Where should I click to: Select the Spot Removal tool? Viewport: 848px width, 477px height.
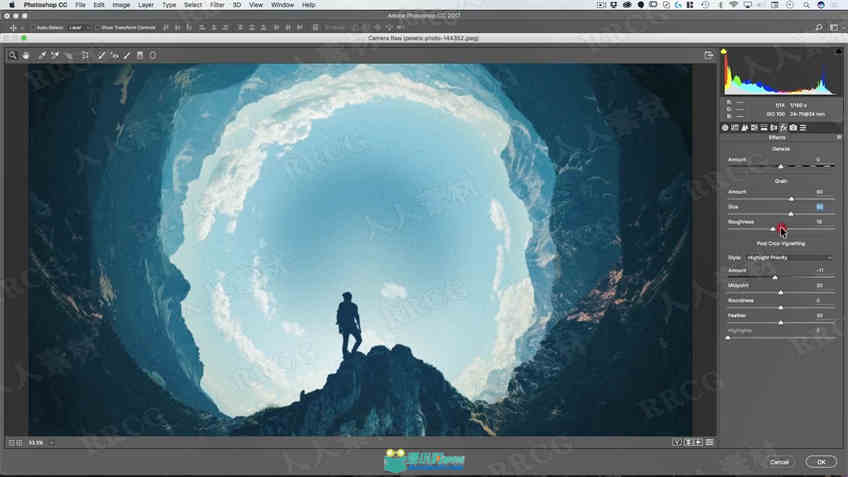click(x=101, y=55)
